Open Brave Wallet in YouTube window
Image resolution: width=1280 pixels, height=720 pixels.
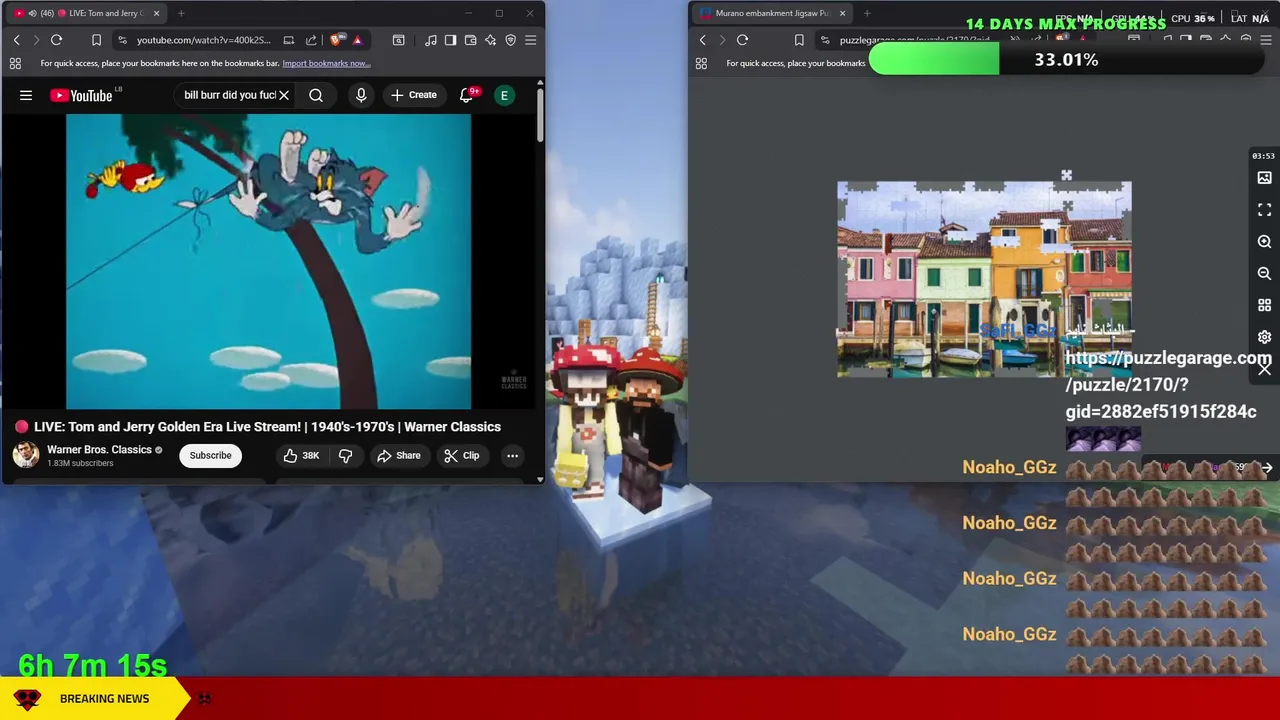click(470, 40)
